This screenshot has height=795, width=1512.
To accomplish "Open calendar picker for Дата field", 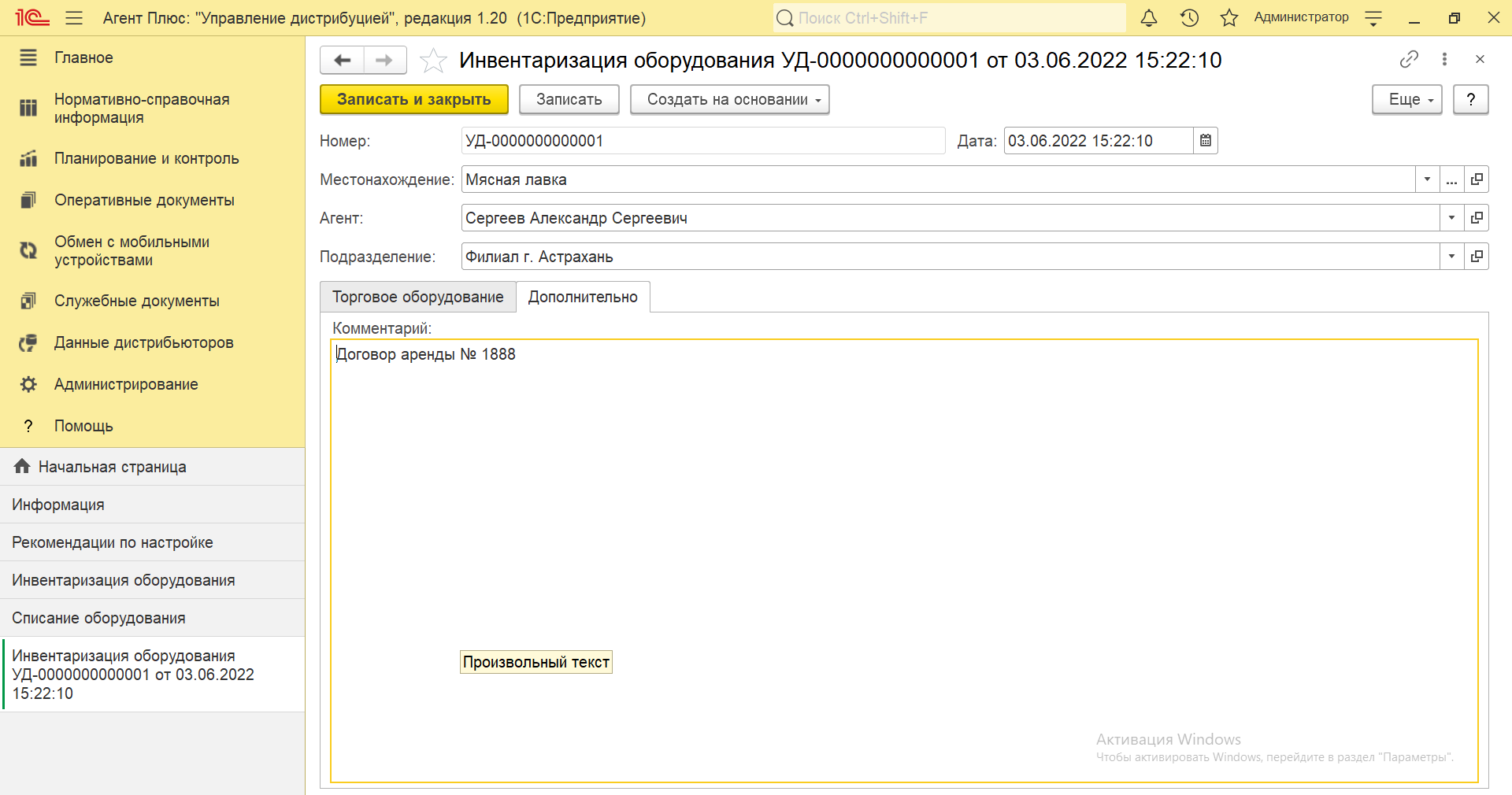I will [1205, 141].
